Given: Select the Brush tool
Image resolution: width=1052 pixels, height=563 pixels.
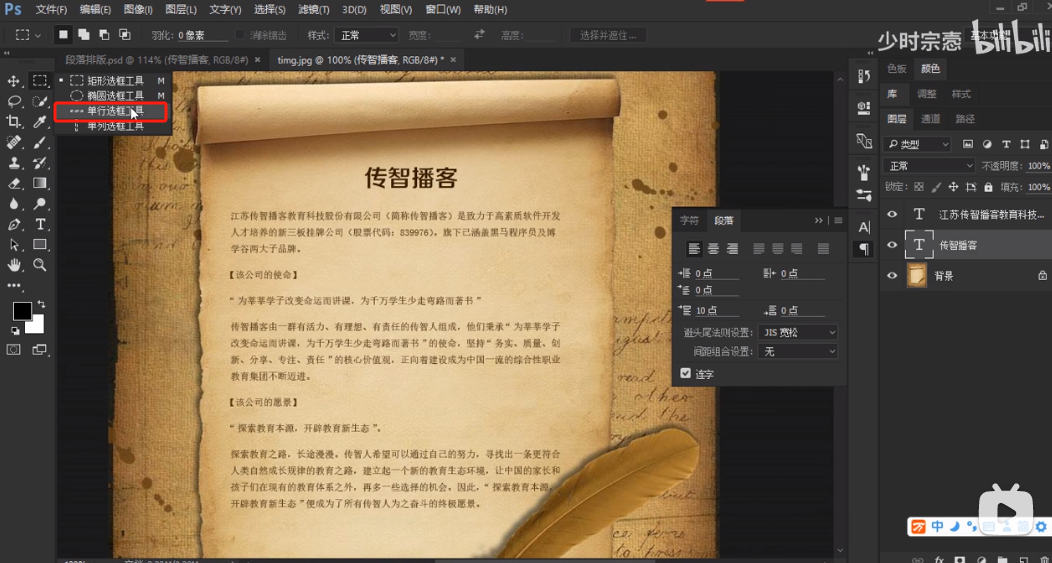Looking at the screenshot, I should (40, 142).
